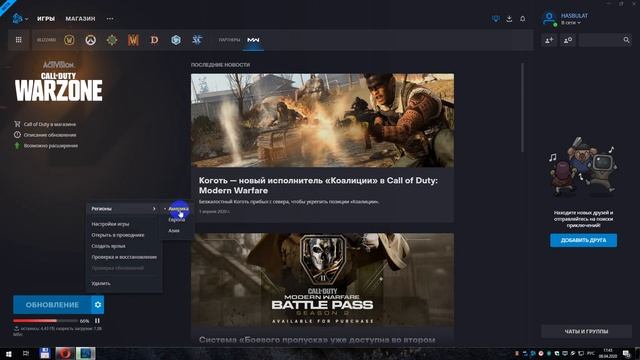Select the Азия region

point(174,231)
